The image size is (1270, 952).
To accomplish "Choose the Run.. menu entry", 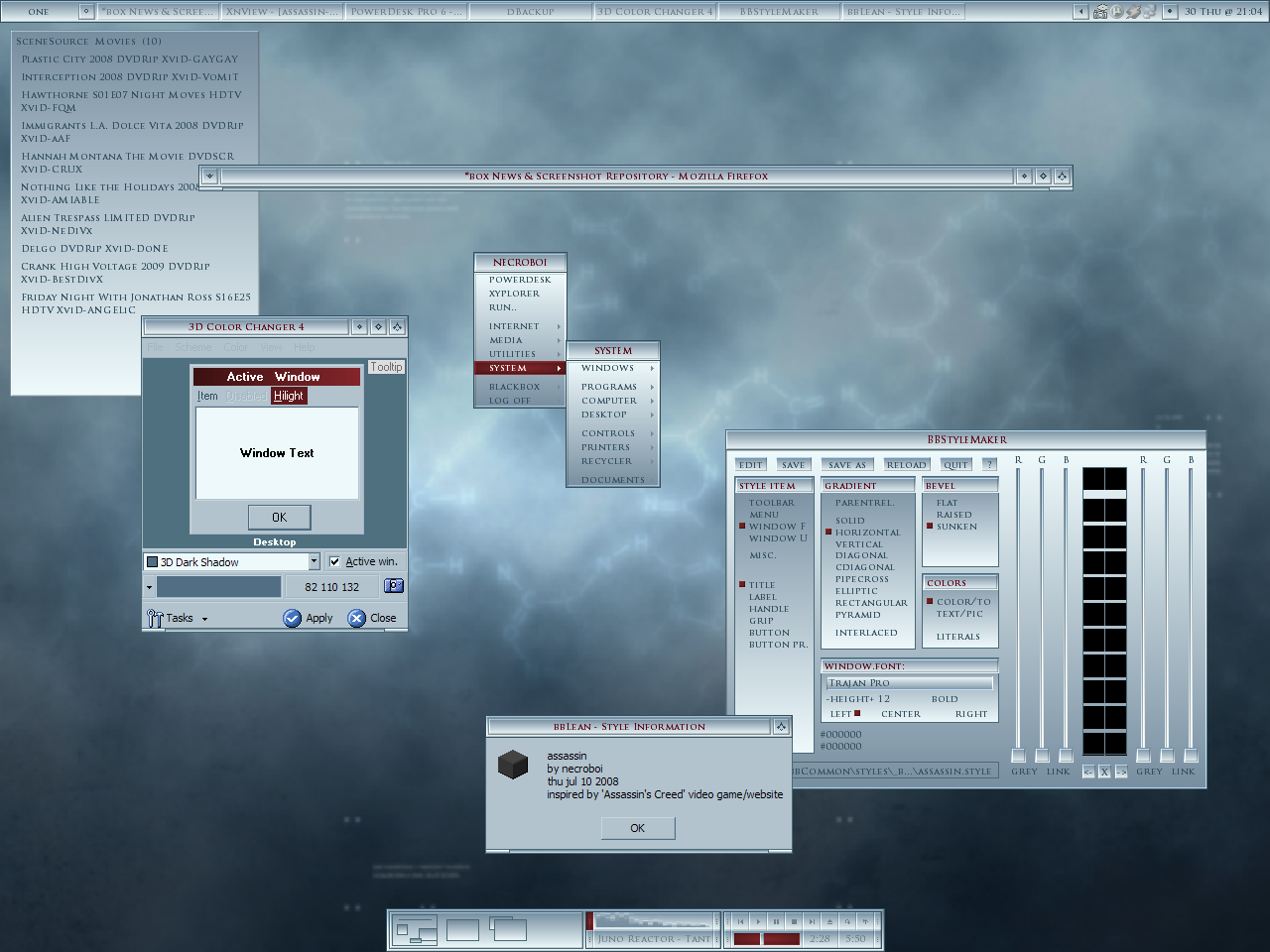I will click(x=520, y=307).
